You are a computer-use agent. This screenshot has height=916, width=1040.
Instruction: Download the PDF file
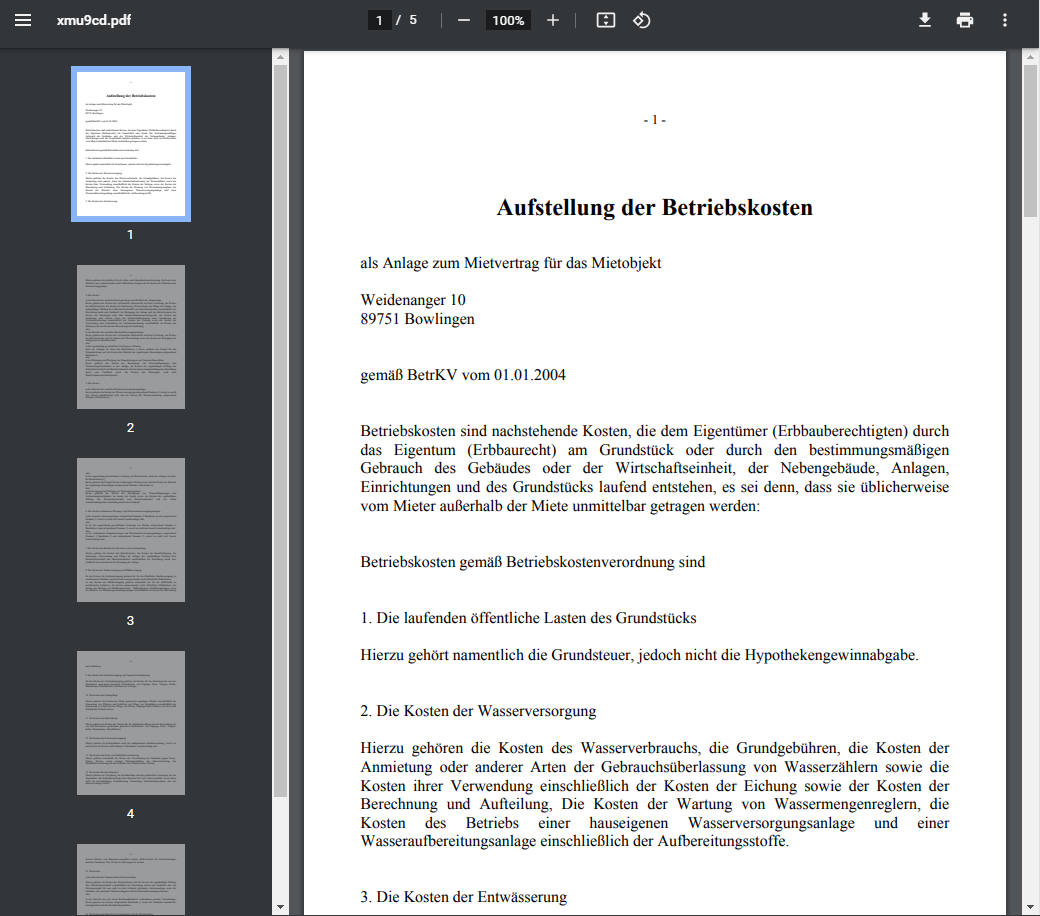point(925,20)
